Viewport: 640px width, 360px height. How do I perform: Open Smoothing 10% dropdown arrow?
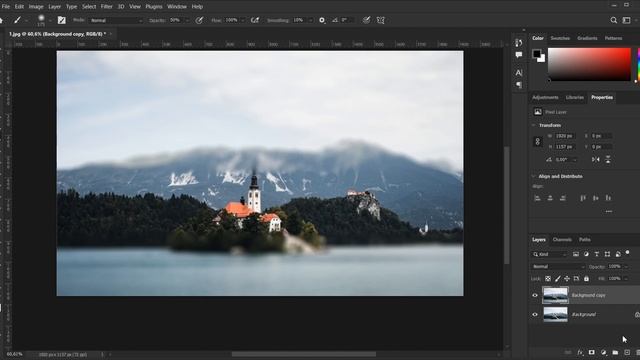[311, 20]
